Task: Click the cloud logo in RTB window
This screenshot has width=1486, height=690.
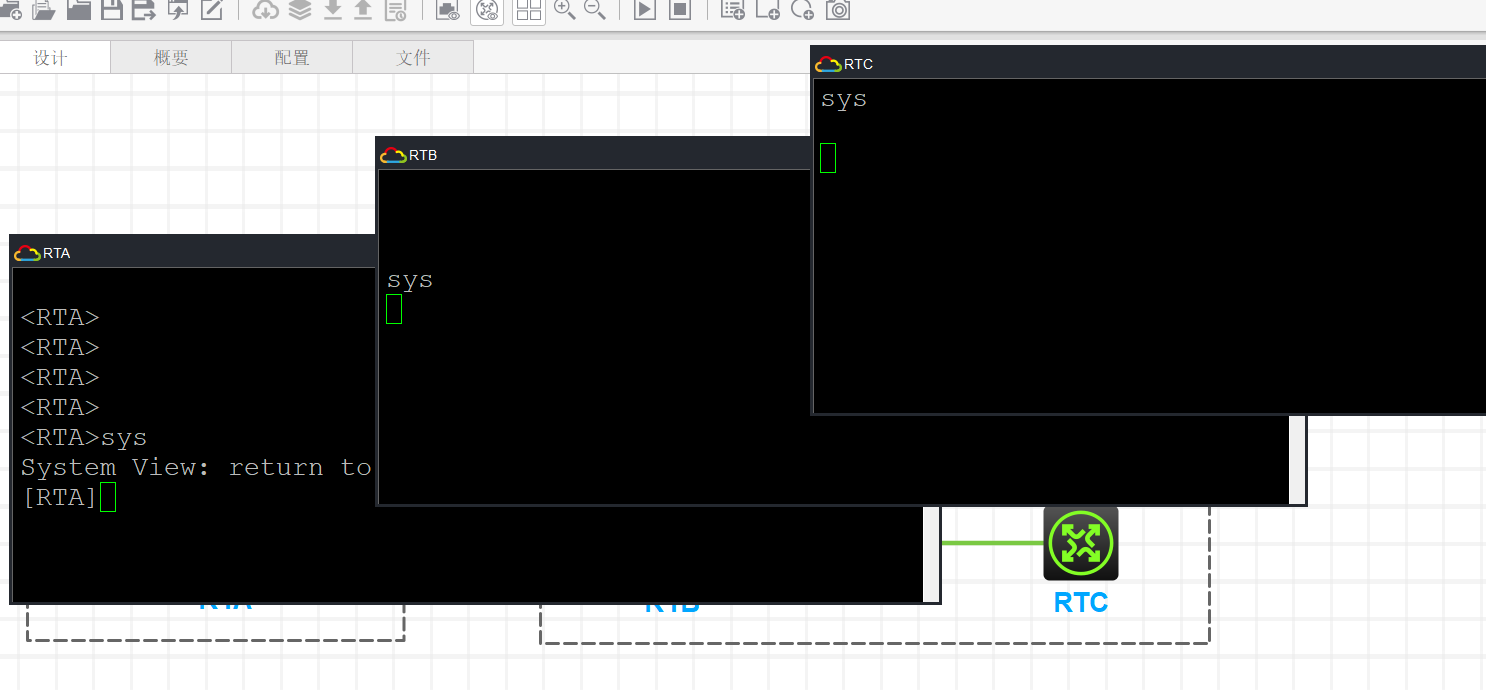Action: (x=393, y=155)
